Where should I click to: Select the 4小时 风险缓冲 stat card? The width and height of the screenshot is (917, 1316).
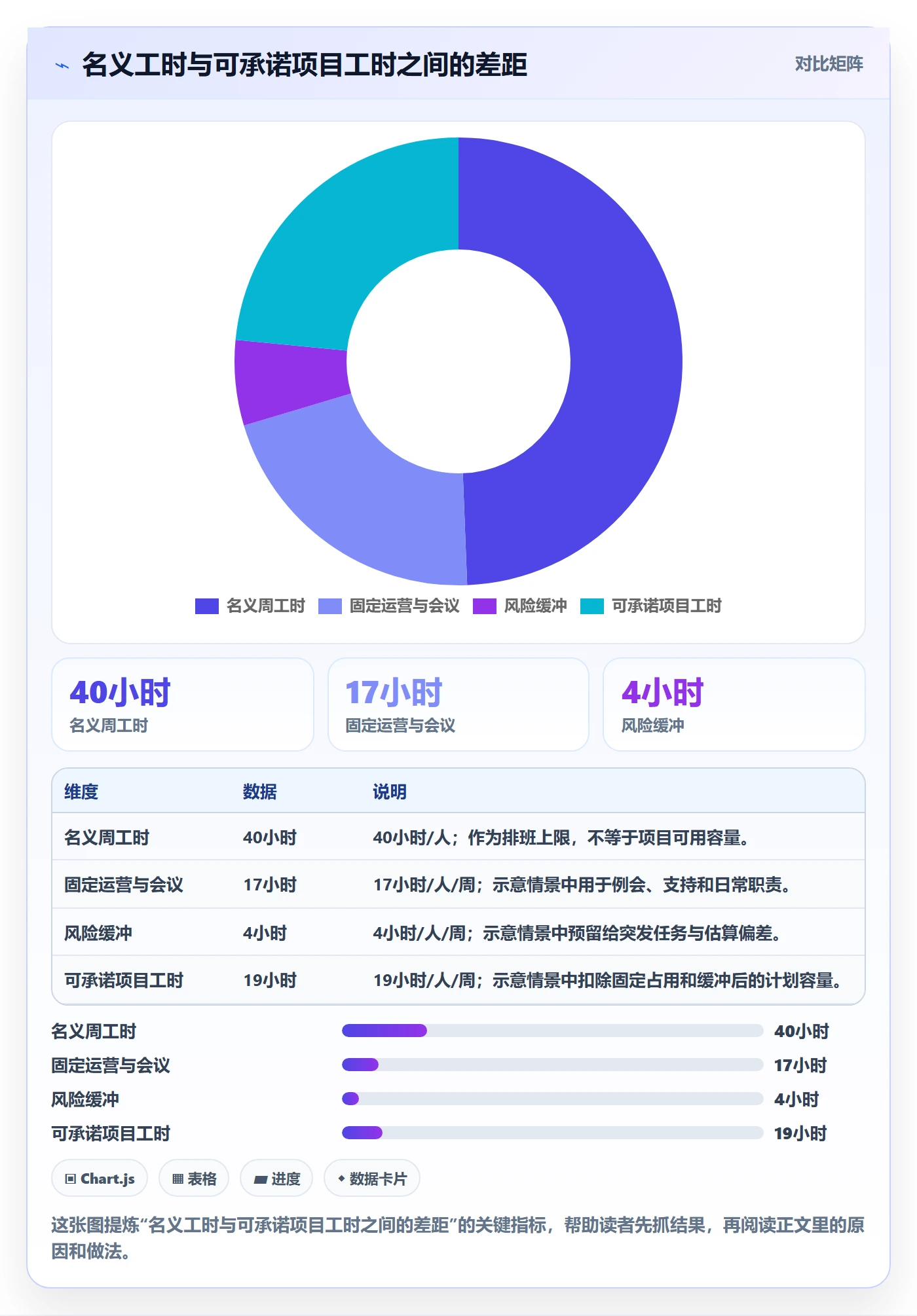coord(734,704)
